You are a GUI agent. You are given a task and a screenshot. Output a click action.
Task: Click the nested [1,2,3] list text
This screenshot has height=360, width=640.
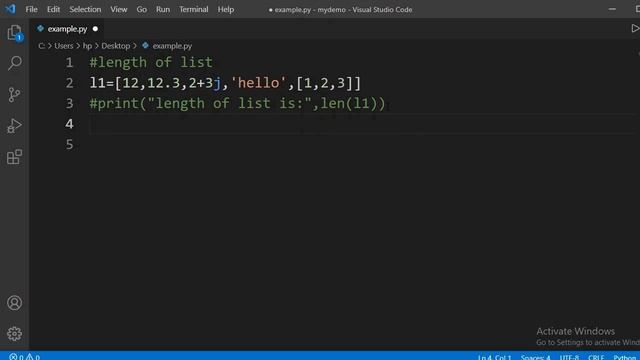click(324, 83)
